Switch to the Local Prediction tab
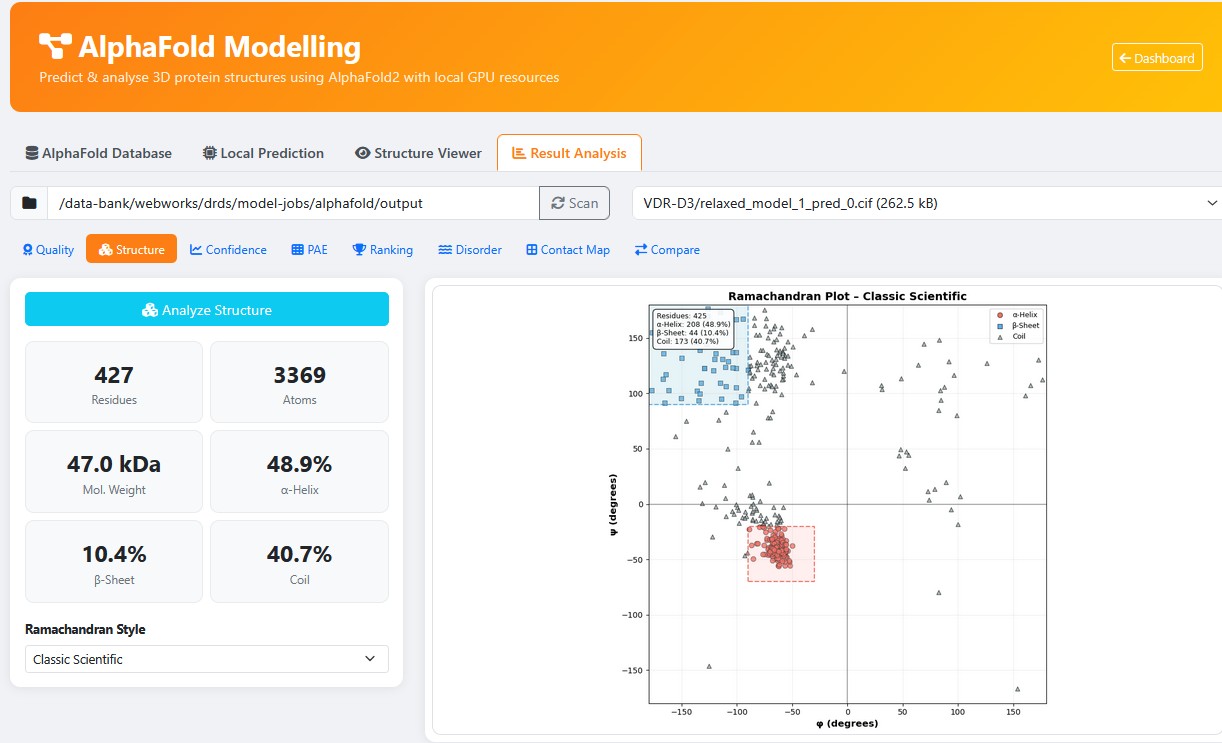This screenshot has height=743, width=1222. [x=263, y=153]
